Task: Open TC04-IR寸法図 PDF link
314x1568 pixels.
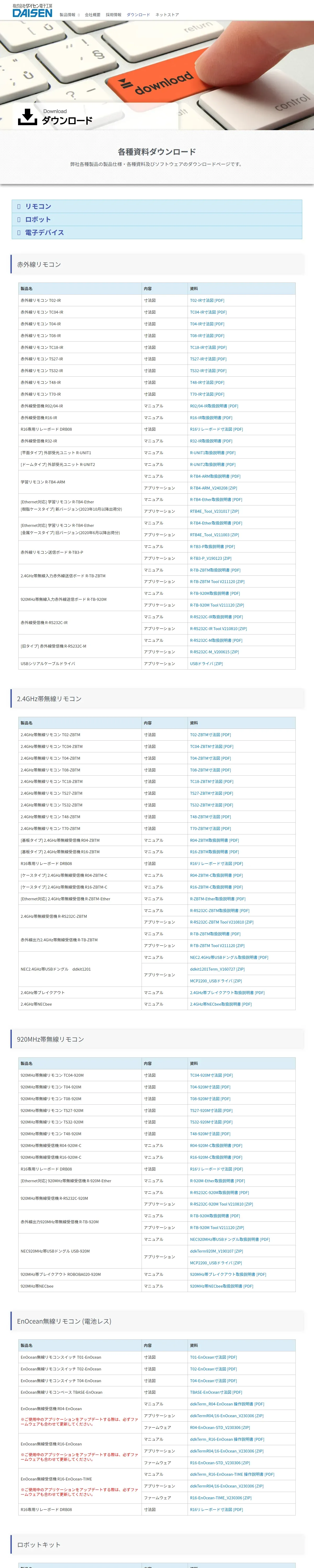Action: [x=208, y=312]
